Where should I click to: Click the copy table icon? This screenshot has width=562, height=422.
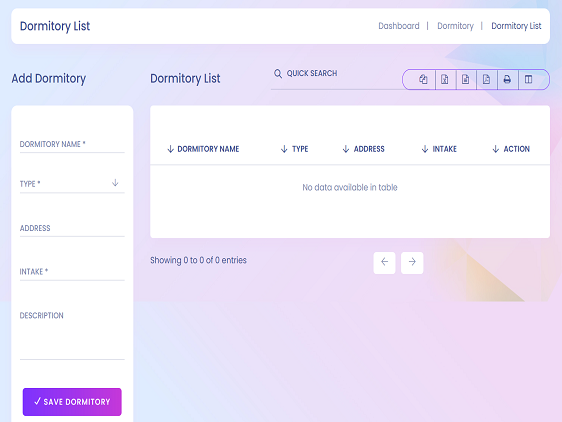coord(423,79)
